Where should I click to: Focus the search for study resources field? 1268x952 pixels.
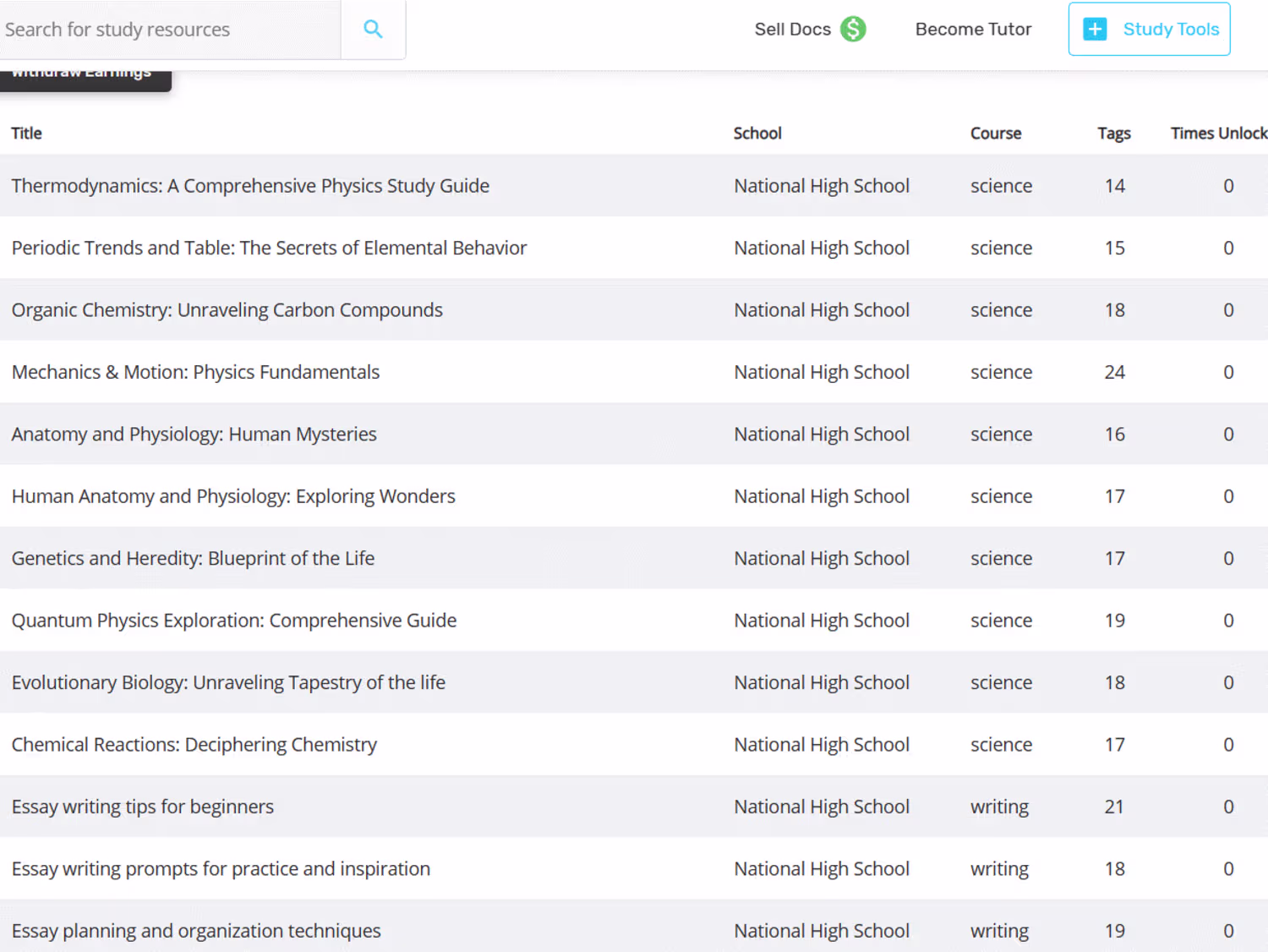tap(169, 30)
